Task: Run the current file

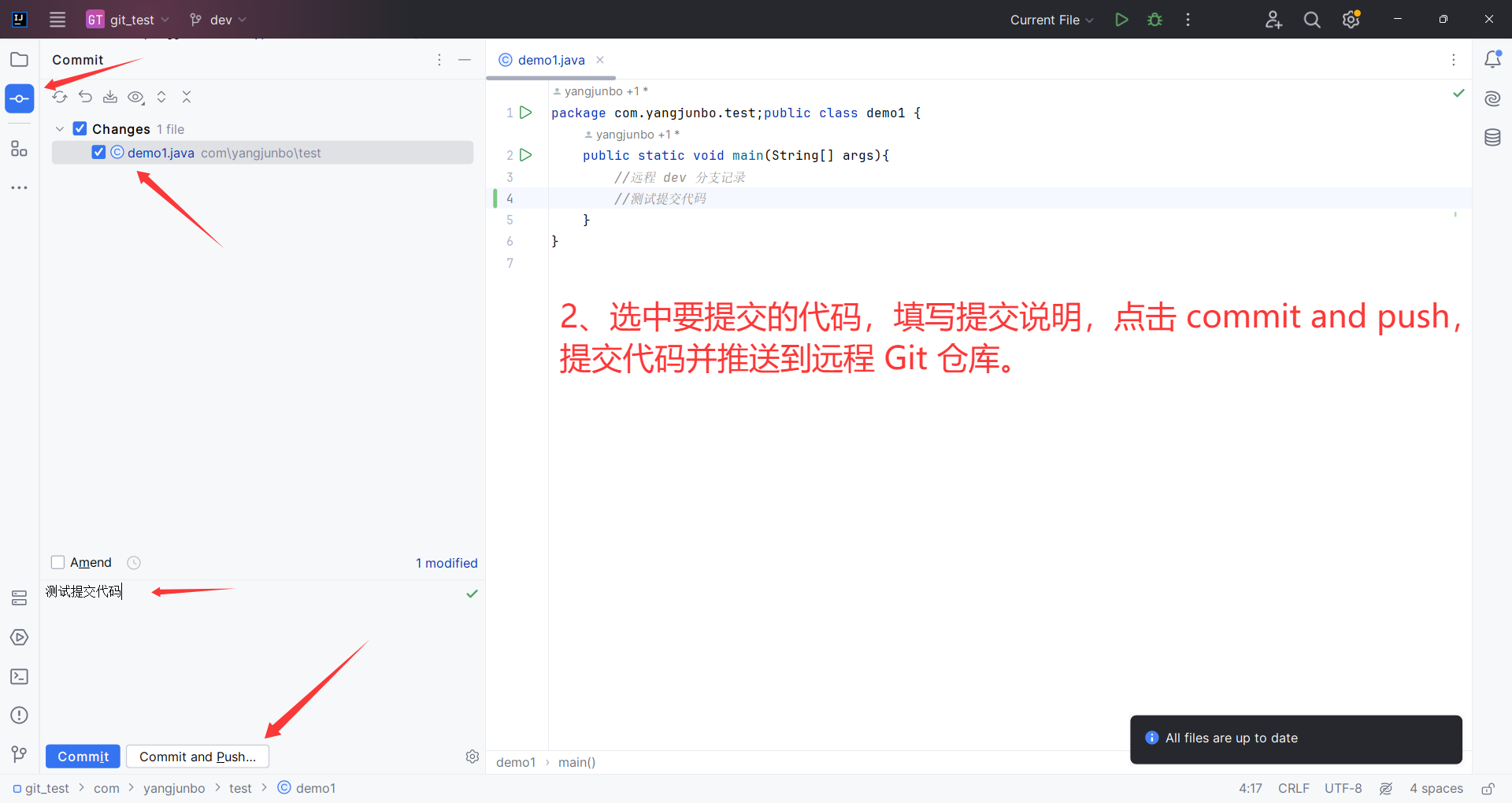Action: (1121, 20)
